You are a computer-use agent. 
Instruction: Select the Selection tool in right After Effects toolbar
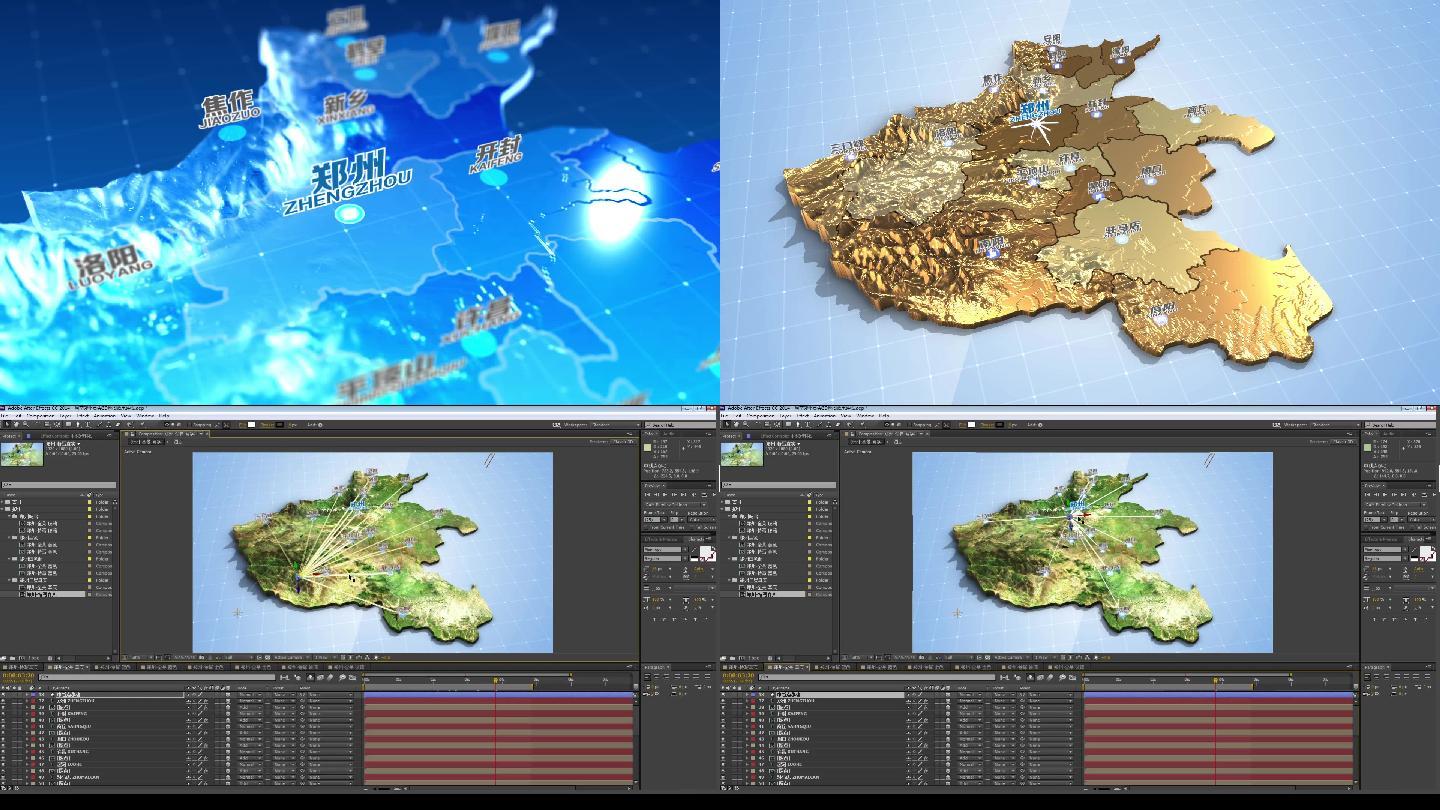[727, 424]
